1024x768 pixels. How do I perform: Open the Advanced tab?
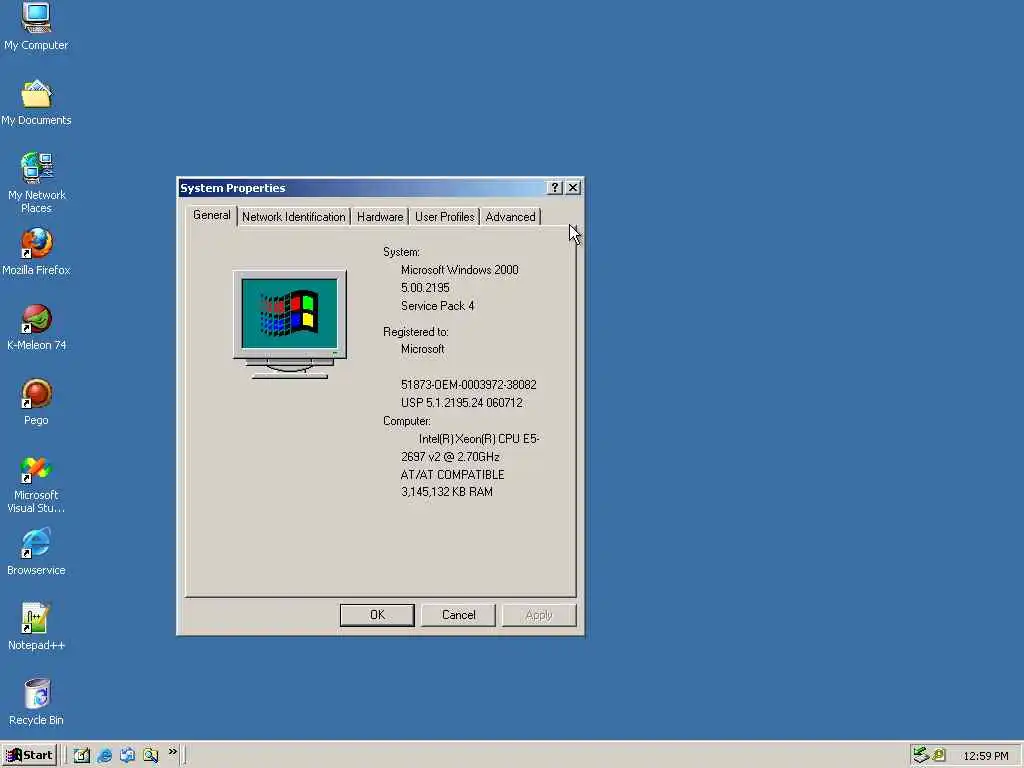pyautogui.click(x=510, y=217)
